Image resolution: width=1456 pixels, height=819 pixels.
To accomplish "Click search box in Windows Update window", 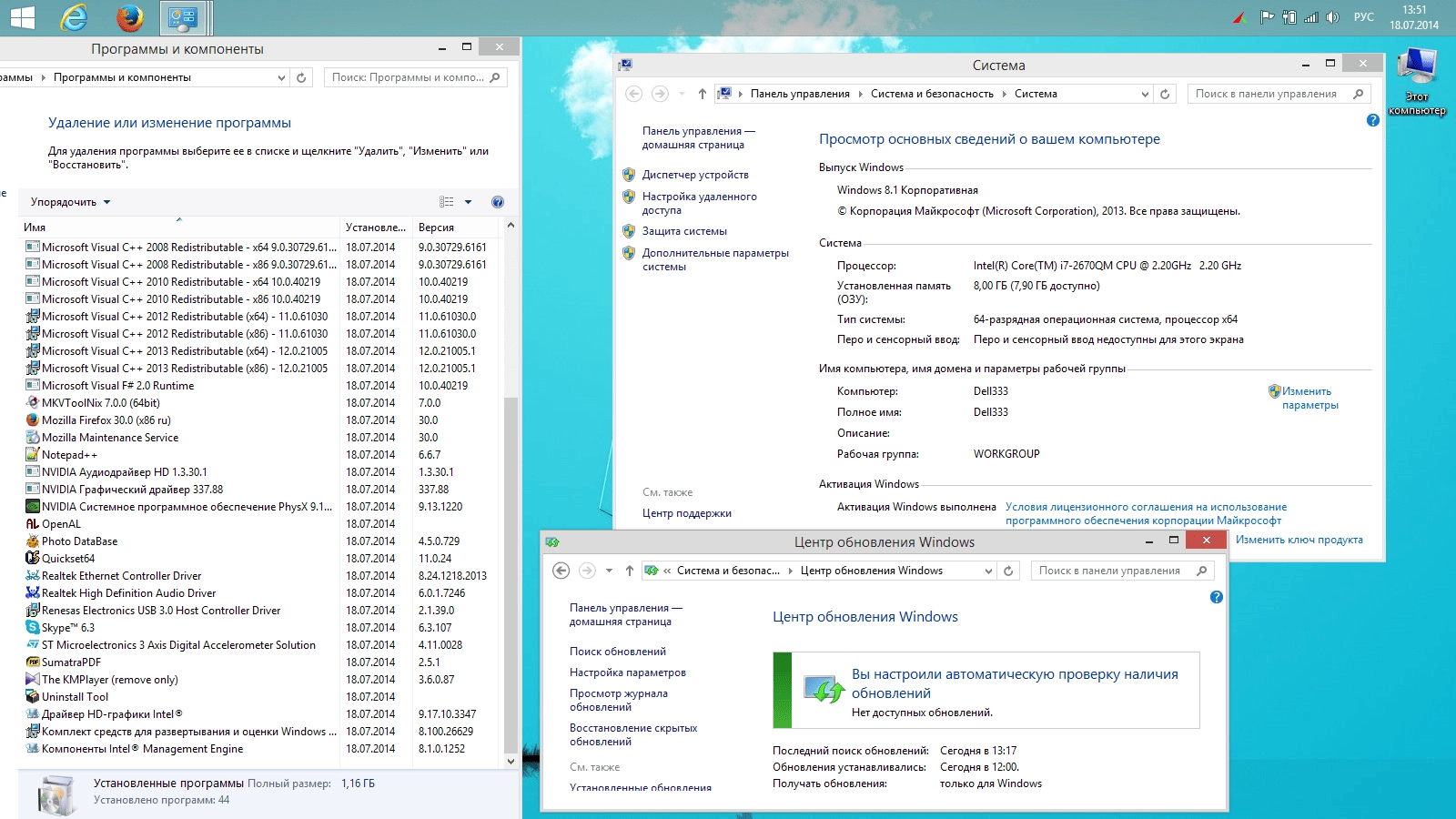I will (1122, 571).
